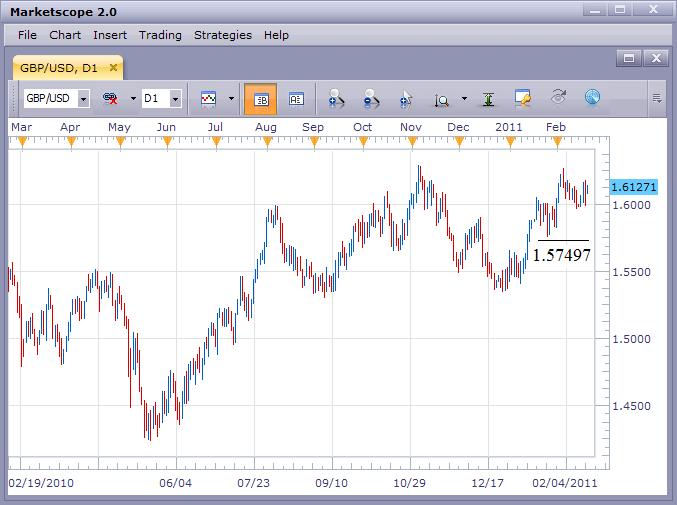Screen dimensions: 677x505
Task: Click the chart type icon
Action: click(209, 98)
